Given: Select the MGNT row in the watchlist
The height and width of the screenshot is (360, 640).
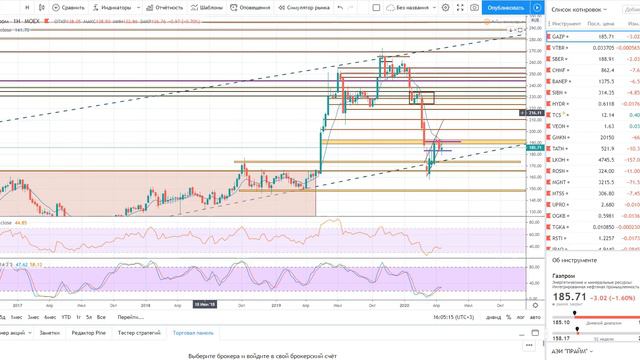Looking at the screenshot, I should coord(593,182).
